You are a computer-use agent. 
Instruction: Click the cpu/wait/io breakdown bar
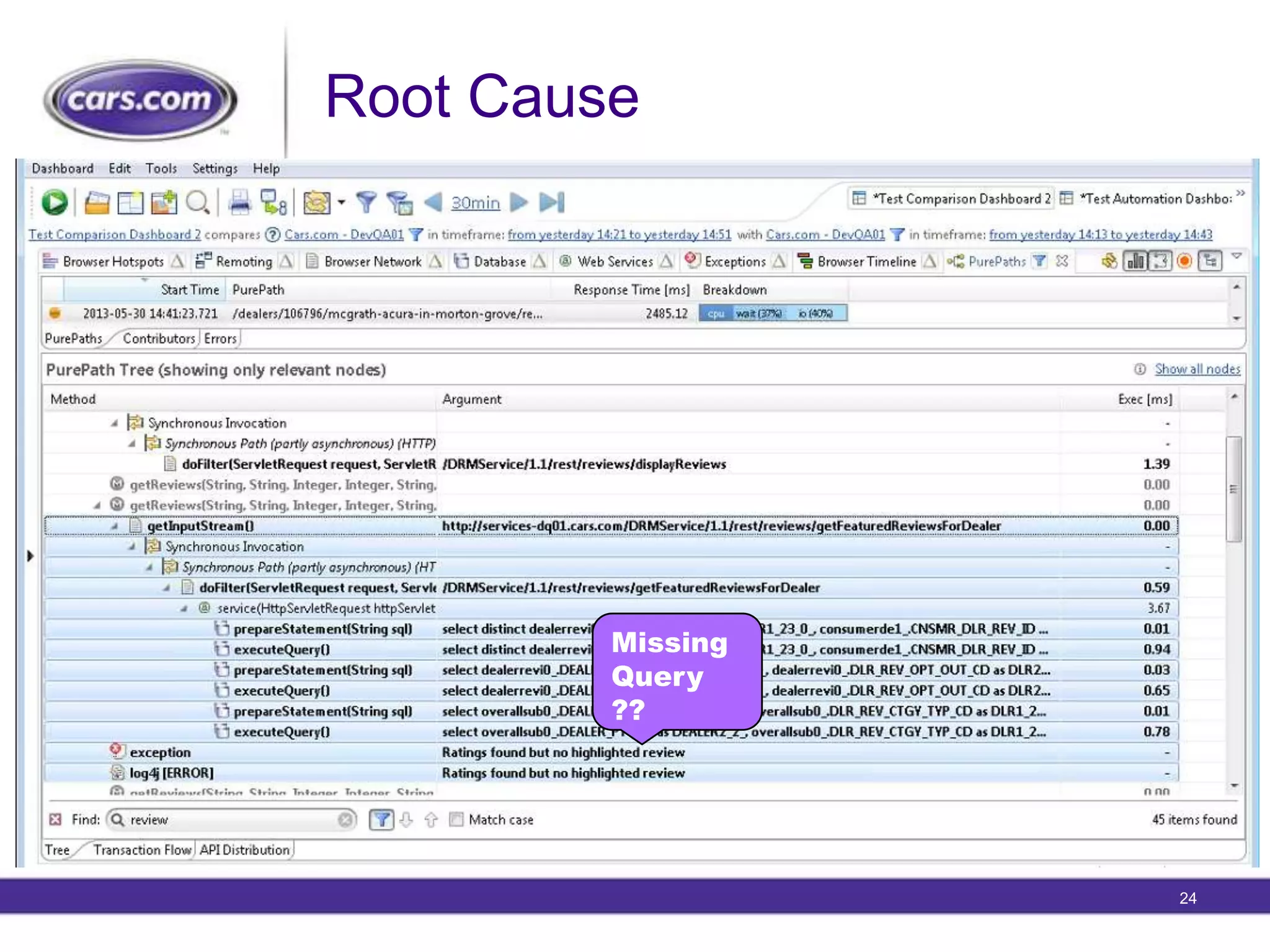coord(773,314)
